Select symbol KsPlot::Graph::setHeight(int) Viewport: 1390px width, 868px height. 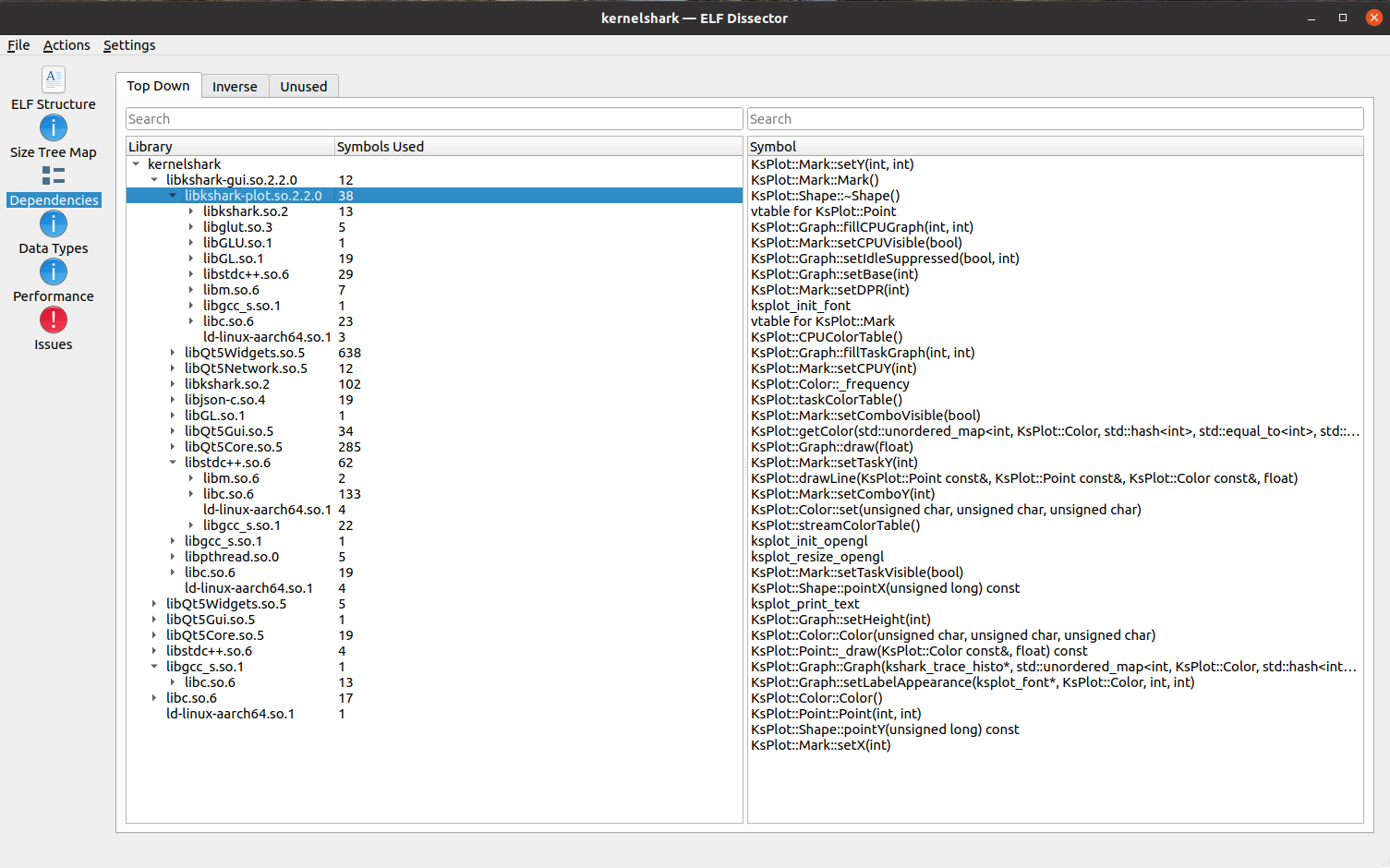pyautogui.click(x=840, y=620)
